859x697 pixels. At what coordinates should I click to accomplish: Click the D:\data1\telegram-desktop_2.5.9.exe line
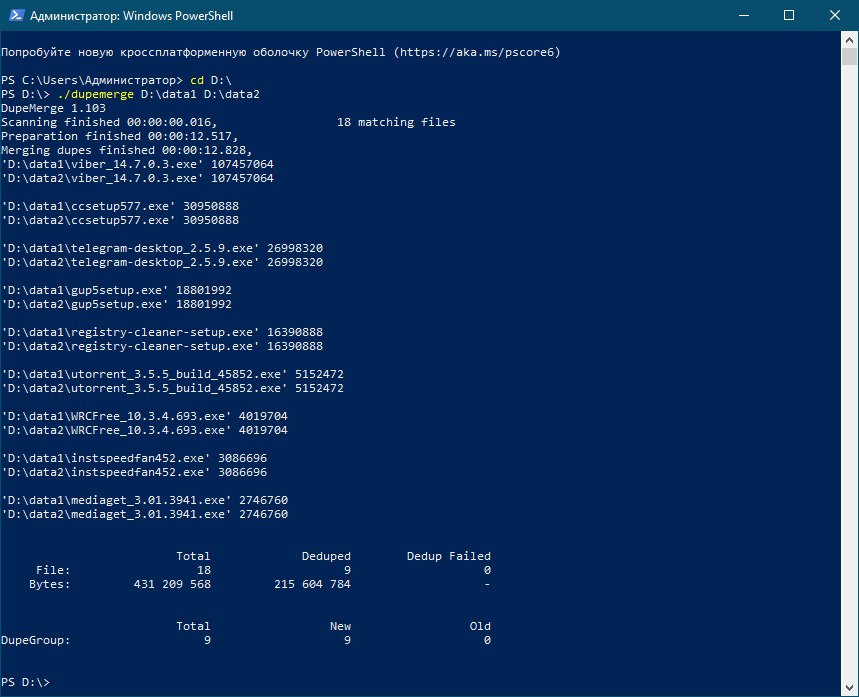(x=162, y=248)
